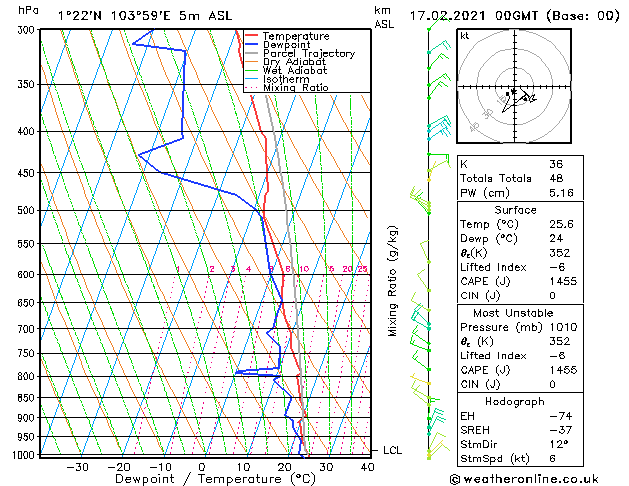The width and height of the screenshot is (629, 486).
Task: Select the Dry Adiabat legend entry
Action: pos(294,62)
